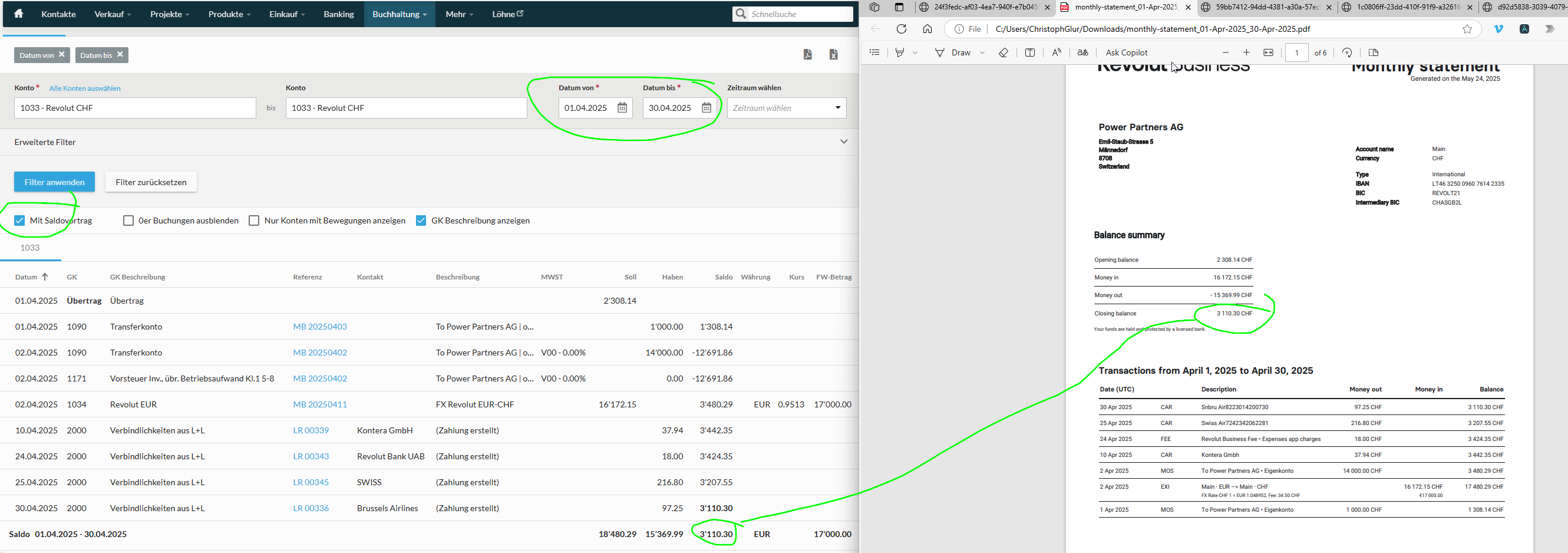The image size is (1568, 553).
Task: Open the Mehr menu
Action: point(459,14)
